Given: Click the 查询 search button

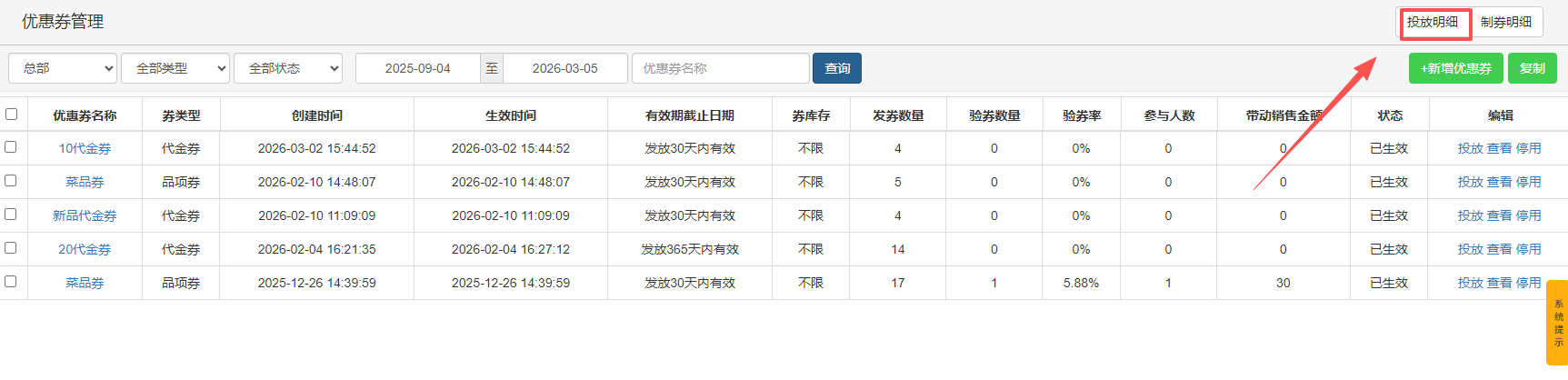Looking at the screenshot, I should point(836,68).
